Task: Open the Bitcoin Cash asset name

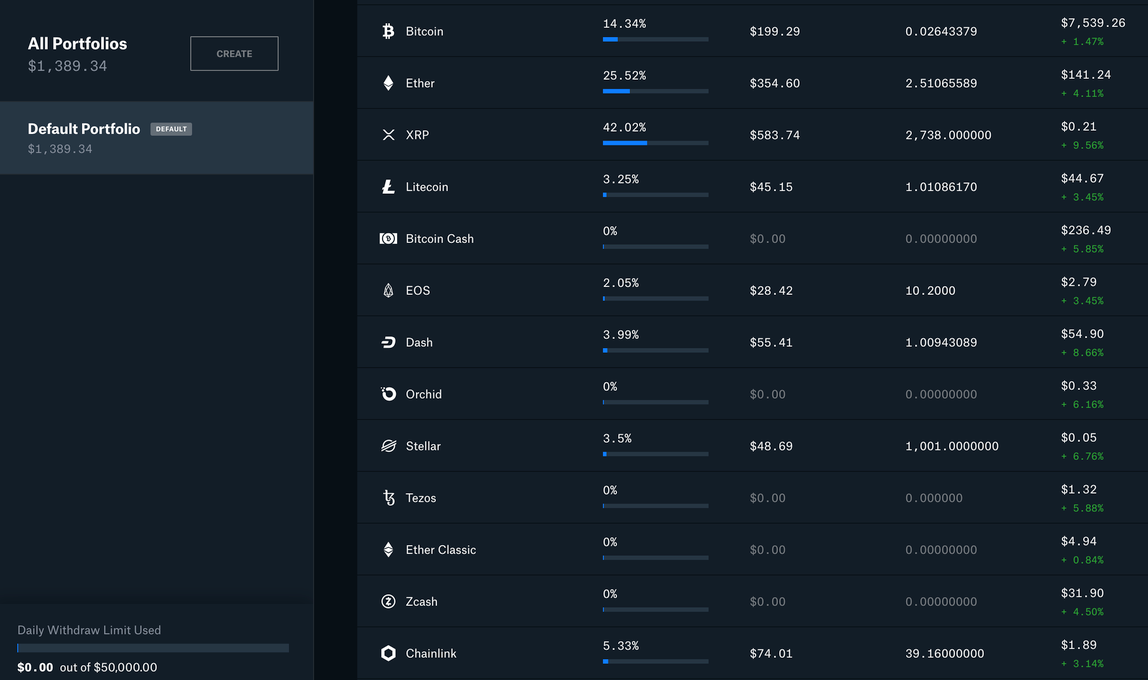Action: (x=440, y=239)
